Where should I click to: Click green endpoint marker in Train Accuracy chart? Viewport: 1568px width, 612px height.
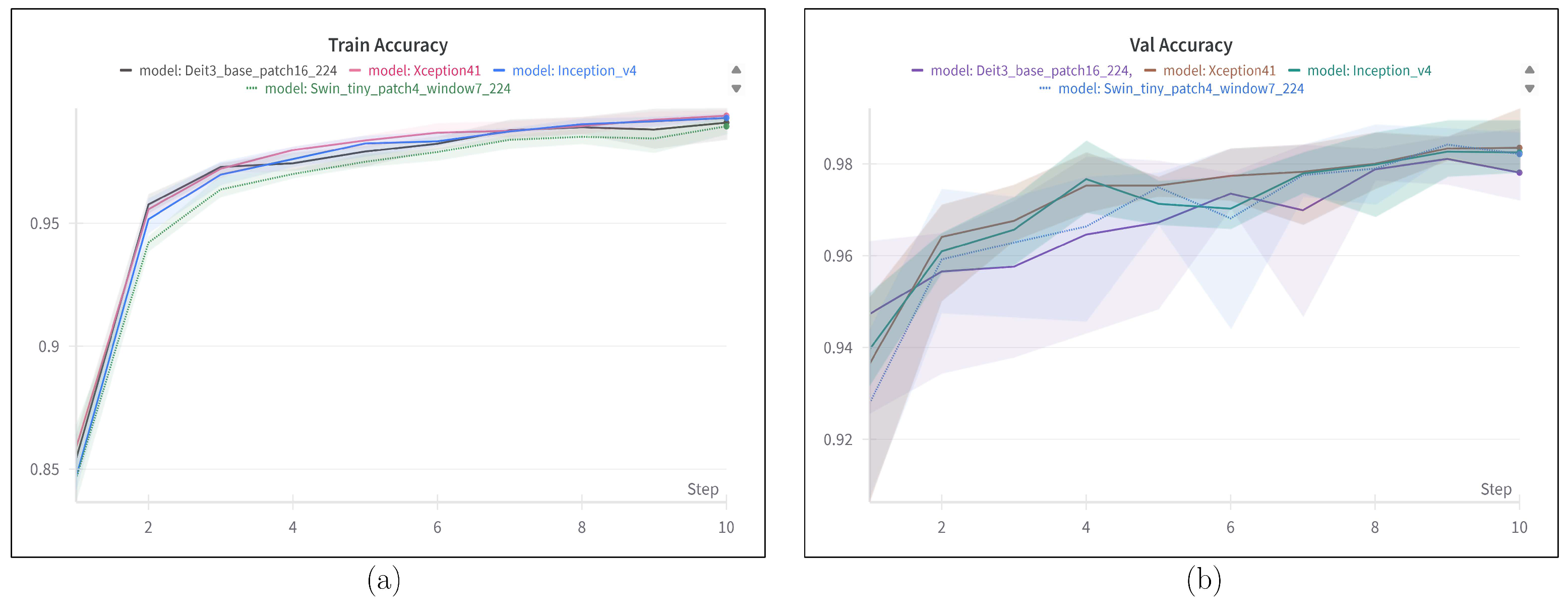(726, 127)
